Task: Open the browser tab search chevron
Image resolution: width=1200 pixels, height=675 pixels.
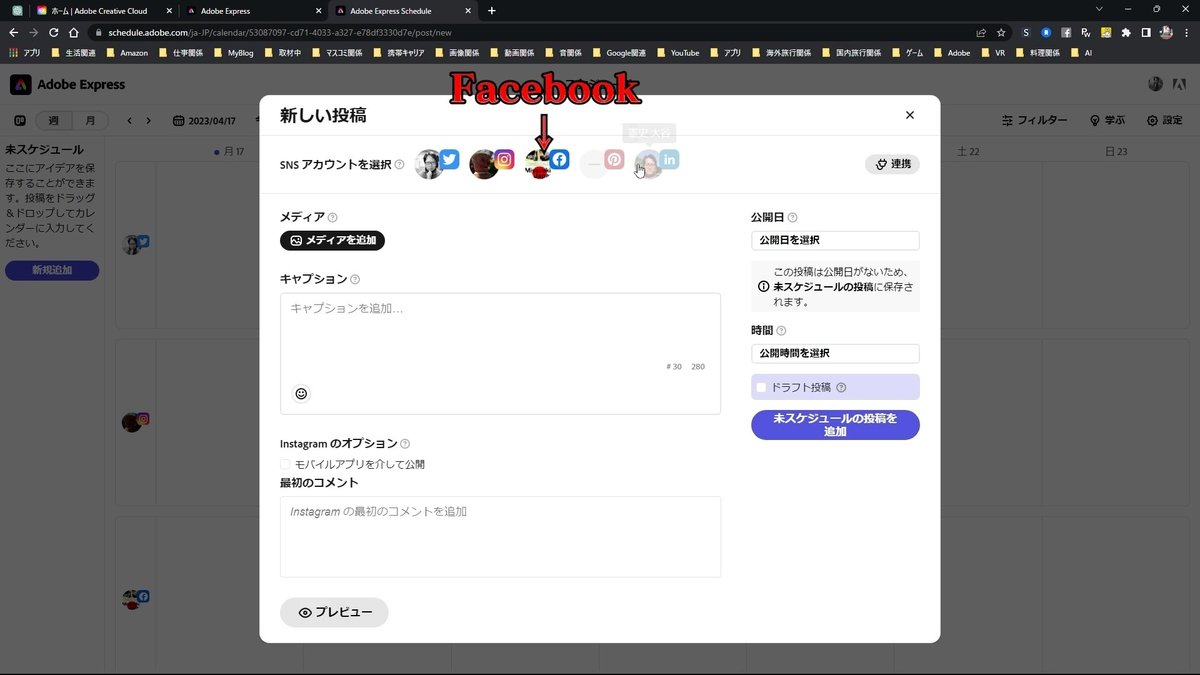Action: (x=1099, y=9)
